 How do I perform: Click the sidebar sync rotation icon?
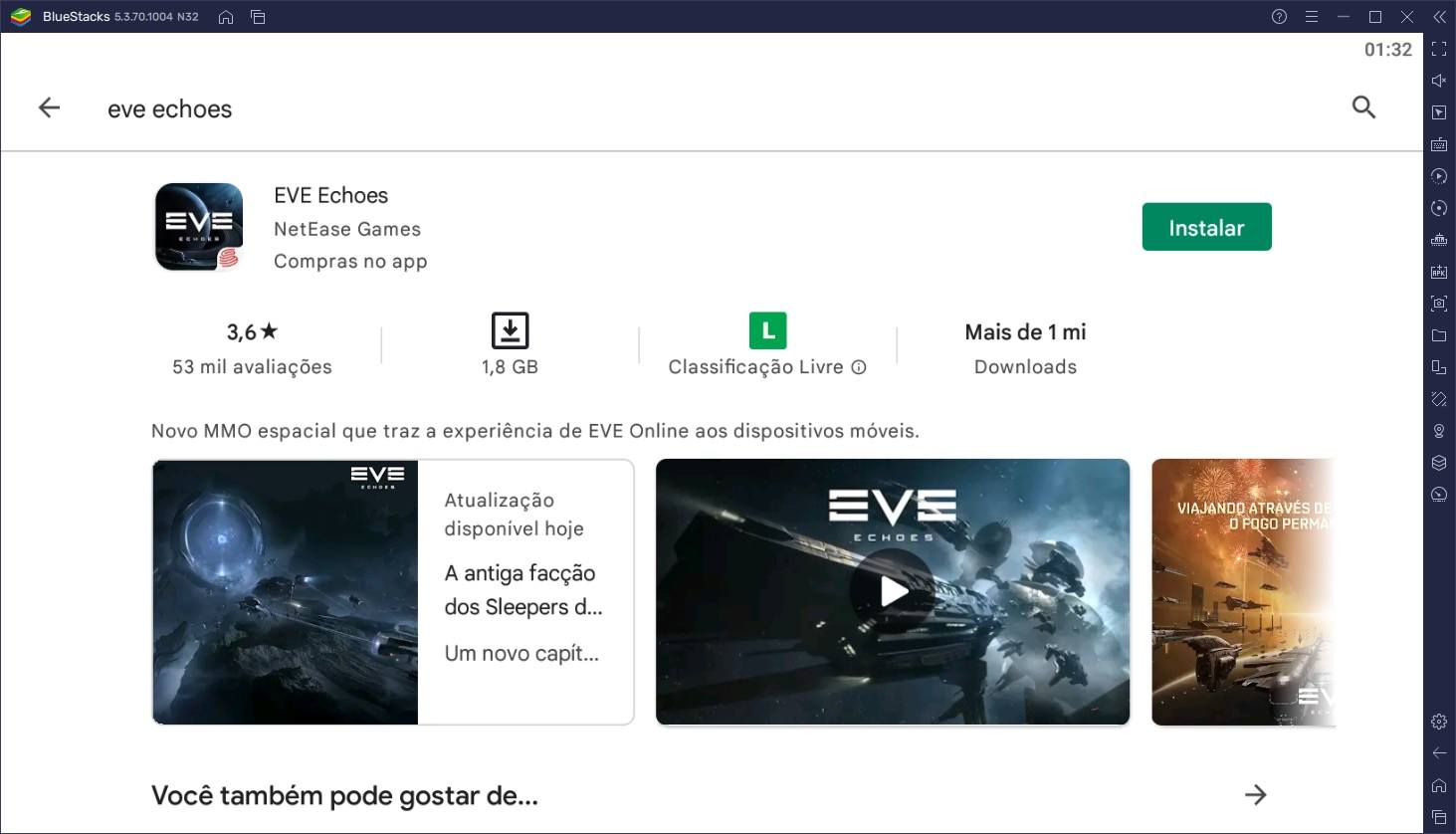click(1439, 208)
